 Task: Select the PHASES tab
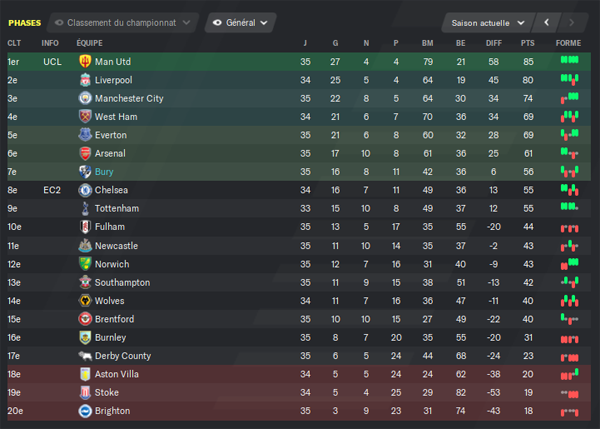(x=24, y=23)
